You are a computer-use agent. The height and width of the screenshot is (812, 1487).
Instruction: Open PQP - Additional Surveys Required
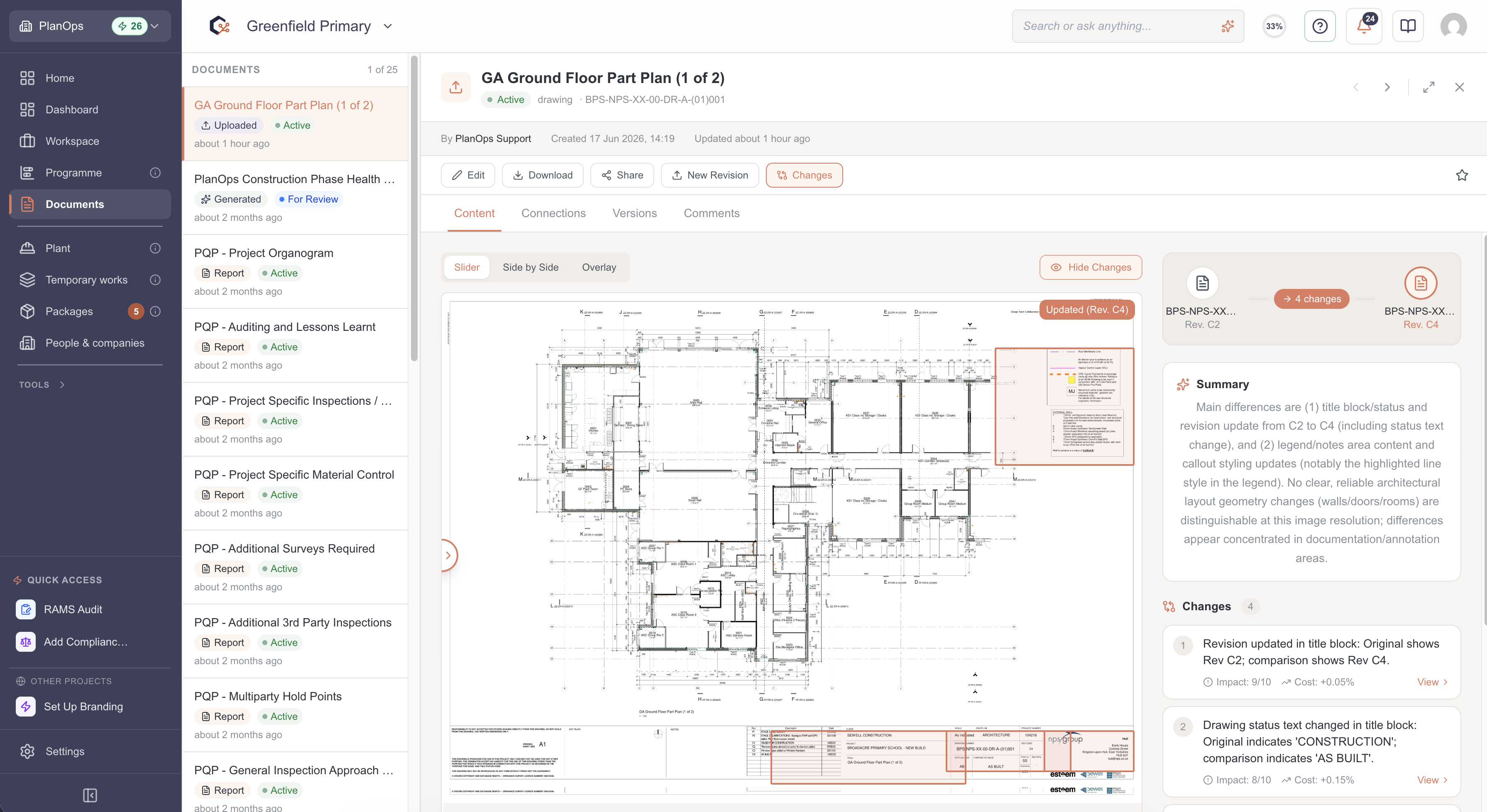pos(296,567)
